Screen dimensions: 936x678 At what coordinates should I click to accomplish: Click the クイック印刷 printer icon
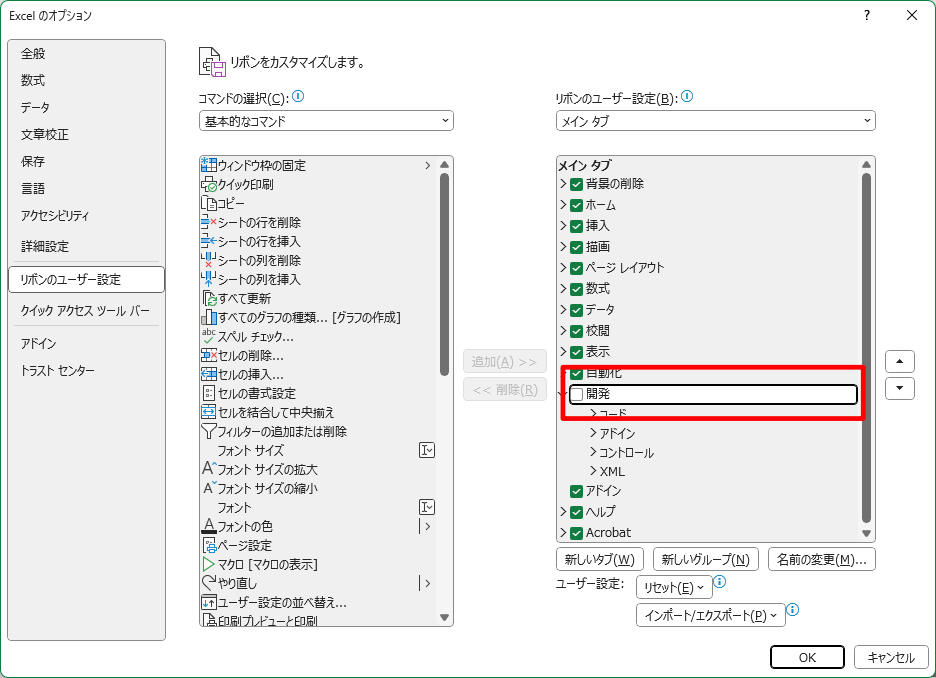[209, 184]
